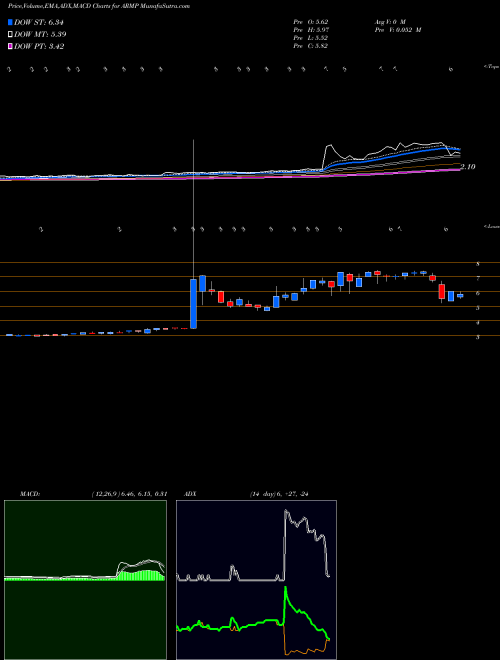500x660 pixels.
Task: Click the price axis label 7
Action: 478,279
